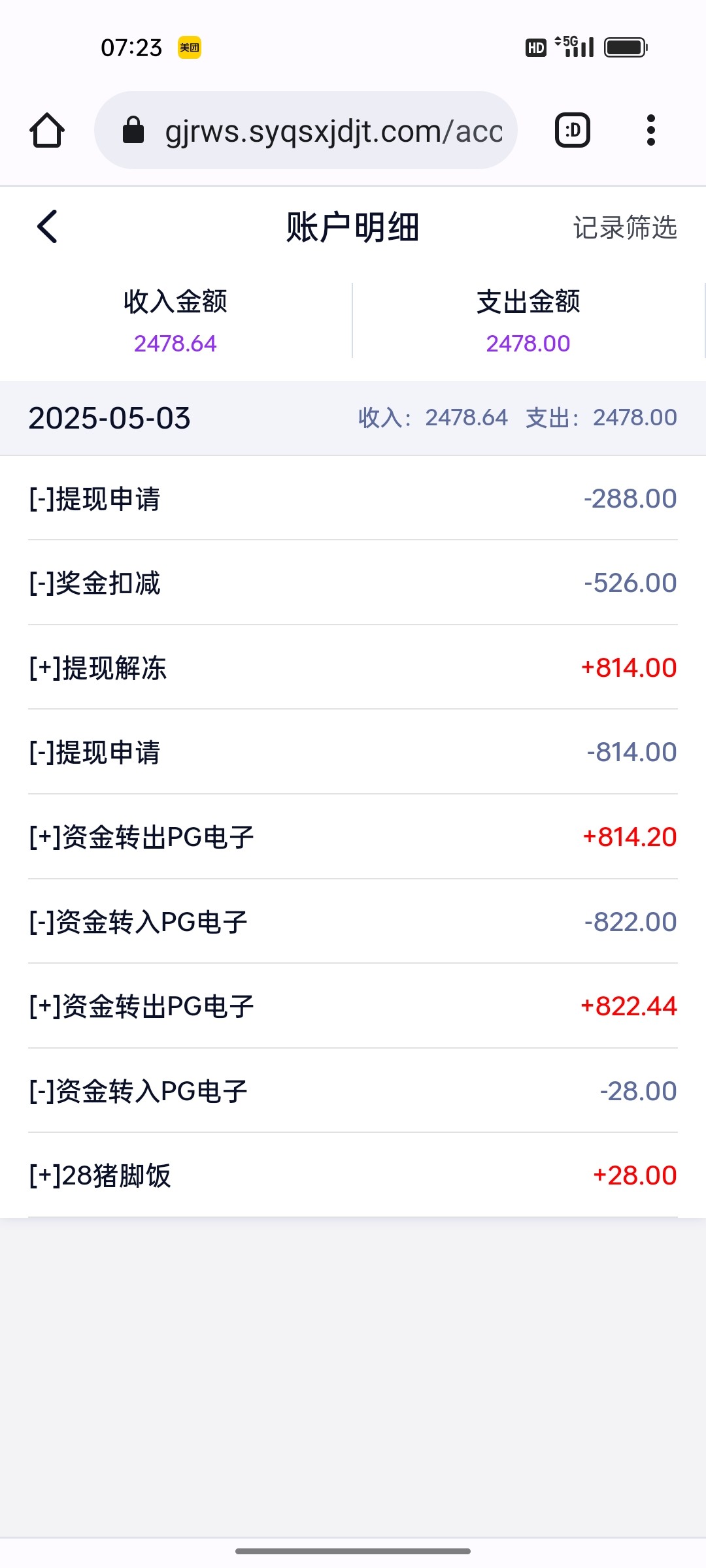706x1568 pixels.
Task: Tap the 5G signal indicator
Action: point(575,46)
